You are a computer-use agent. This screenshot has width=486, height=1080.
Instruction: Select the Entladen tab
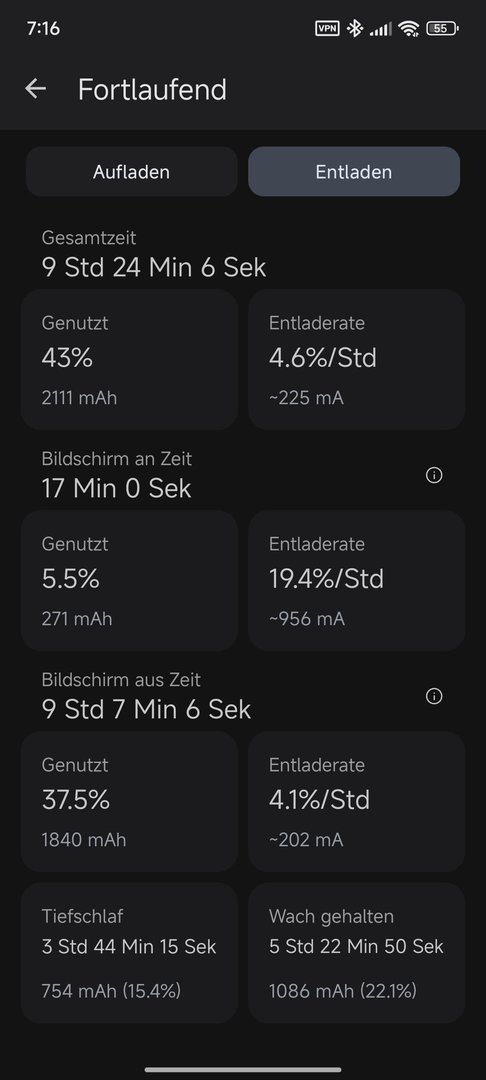click(354, 172)
